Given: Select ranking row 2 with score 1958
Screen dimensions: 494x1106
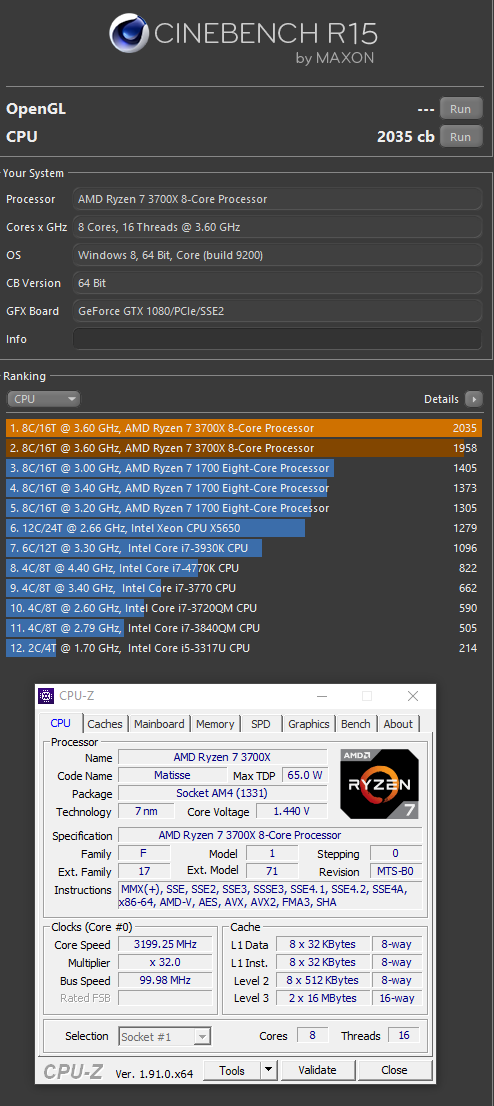Looking at the screenshot, I should pyautogui.click(x=244, y=448).
